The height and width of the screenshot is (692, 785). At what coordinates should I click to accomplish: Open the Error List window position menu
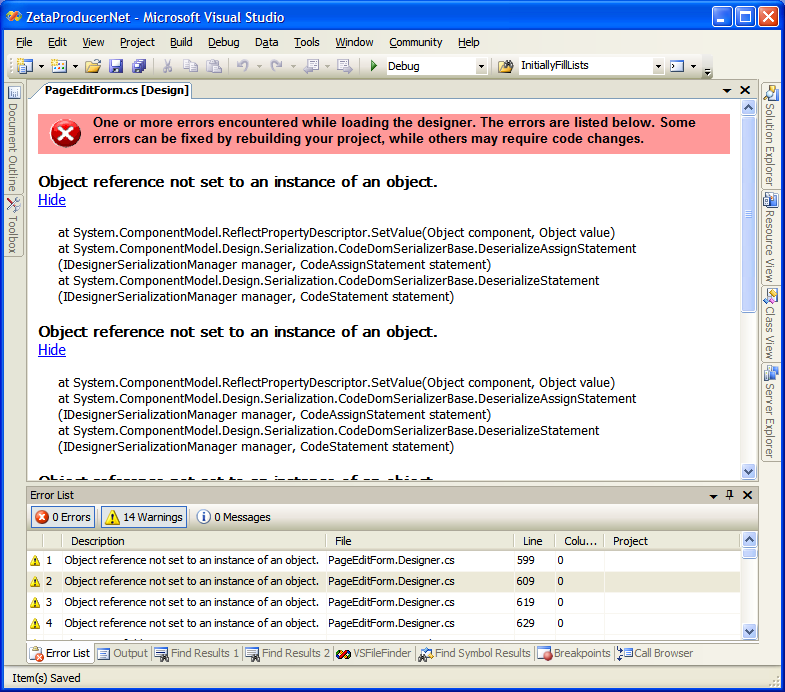click(x=713, y=496)
